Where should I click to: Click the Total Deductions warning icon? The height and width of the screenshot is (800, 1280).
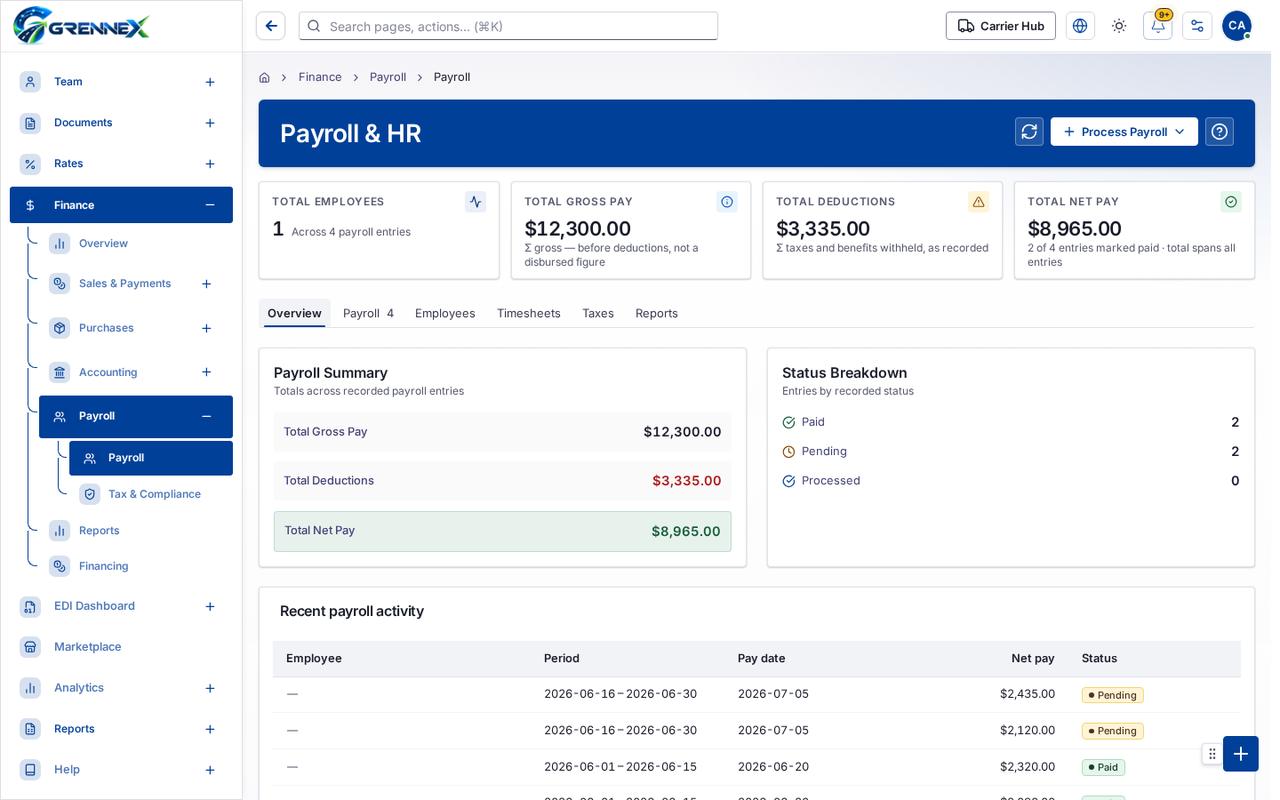click(979, 202)
